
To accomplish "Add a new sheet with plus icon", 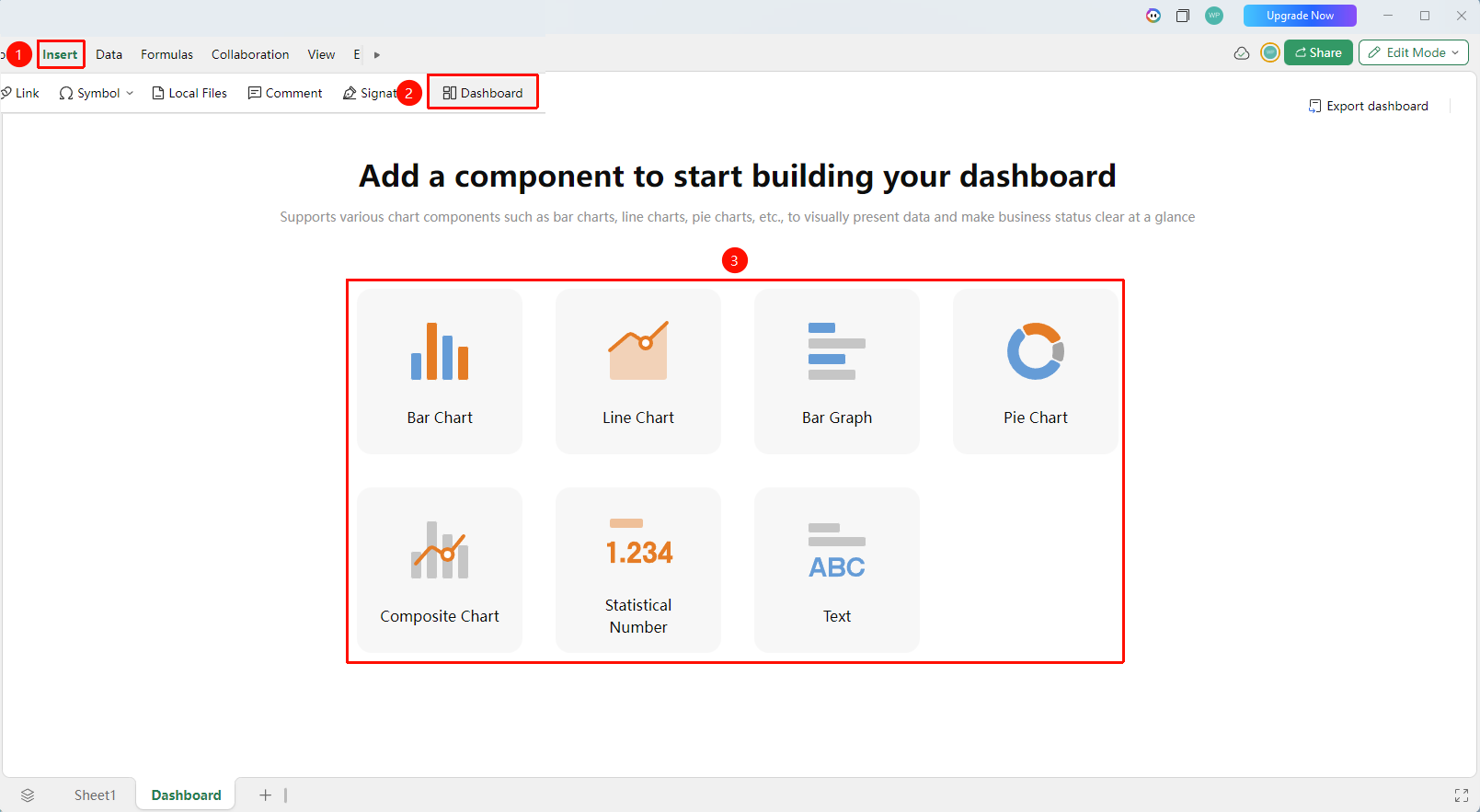I will click(265, 795).
